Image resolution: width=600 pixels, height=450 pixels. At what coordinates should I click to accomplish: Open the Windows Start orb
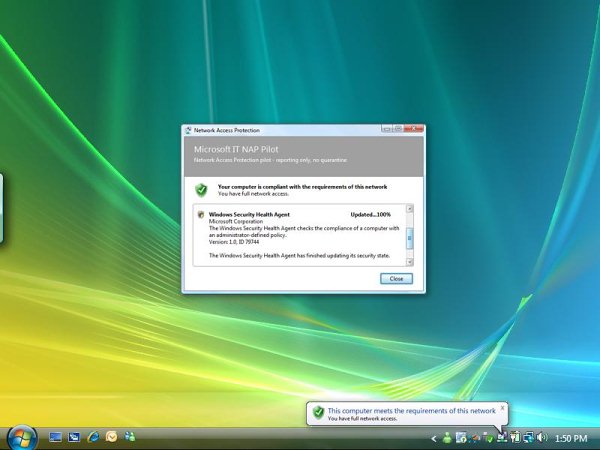tap(22, 438)
